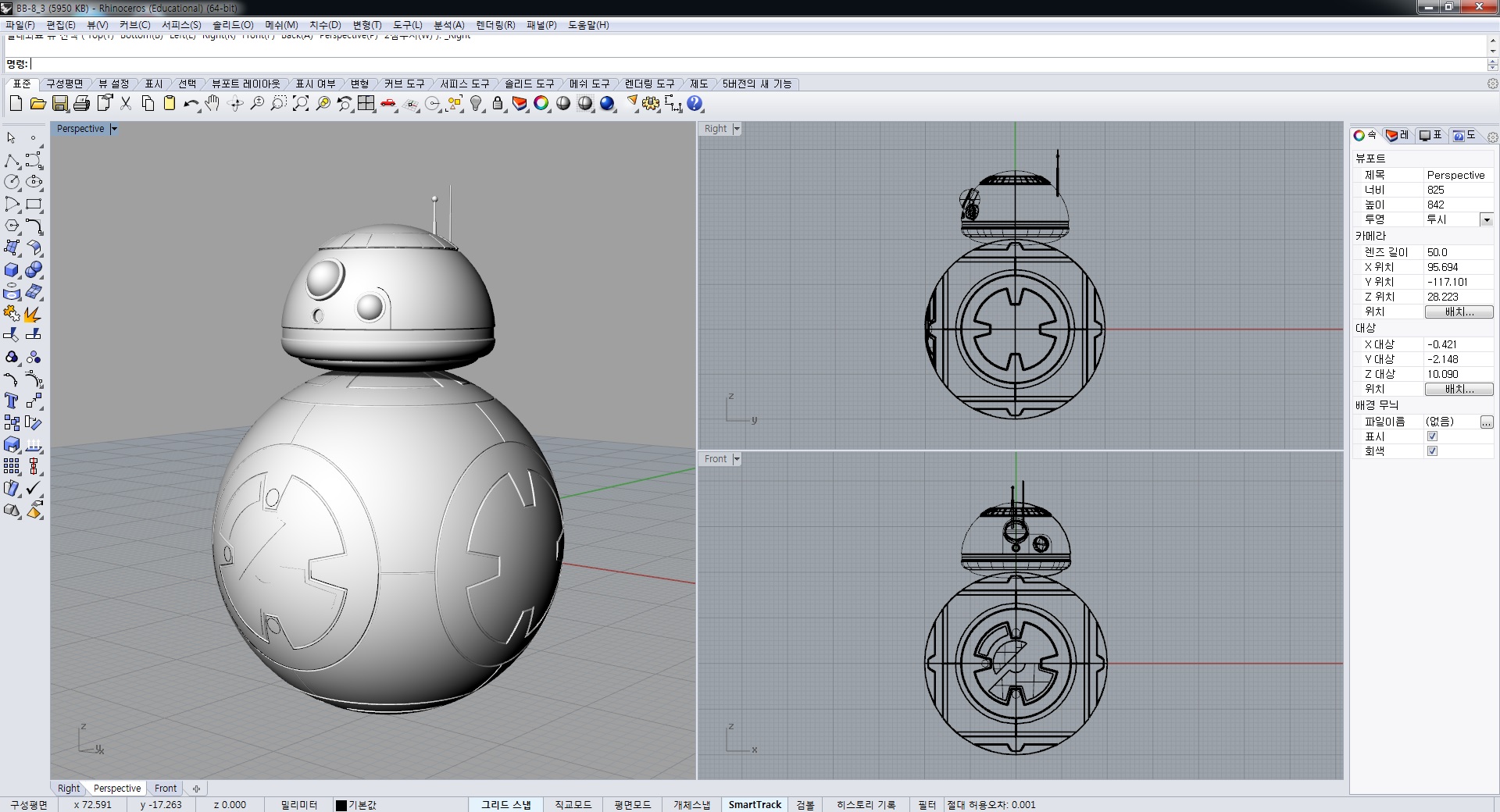Click the 렌즈 길이 value 50.0 field

[1459, 252]
